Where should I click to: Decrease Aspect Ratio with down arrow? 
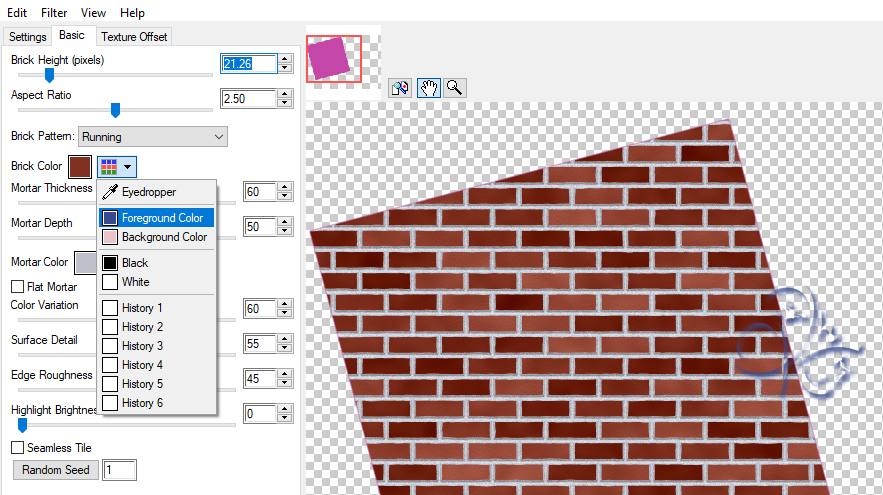click(285, 103)
